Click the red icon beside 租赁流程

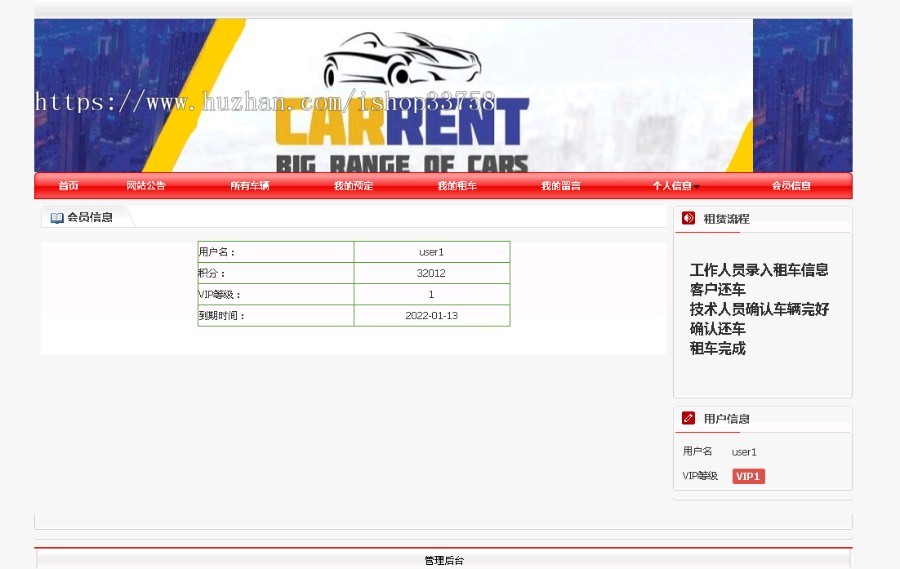tap(688, 218)
